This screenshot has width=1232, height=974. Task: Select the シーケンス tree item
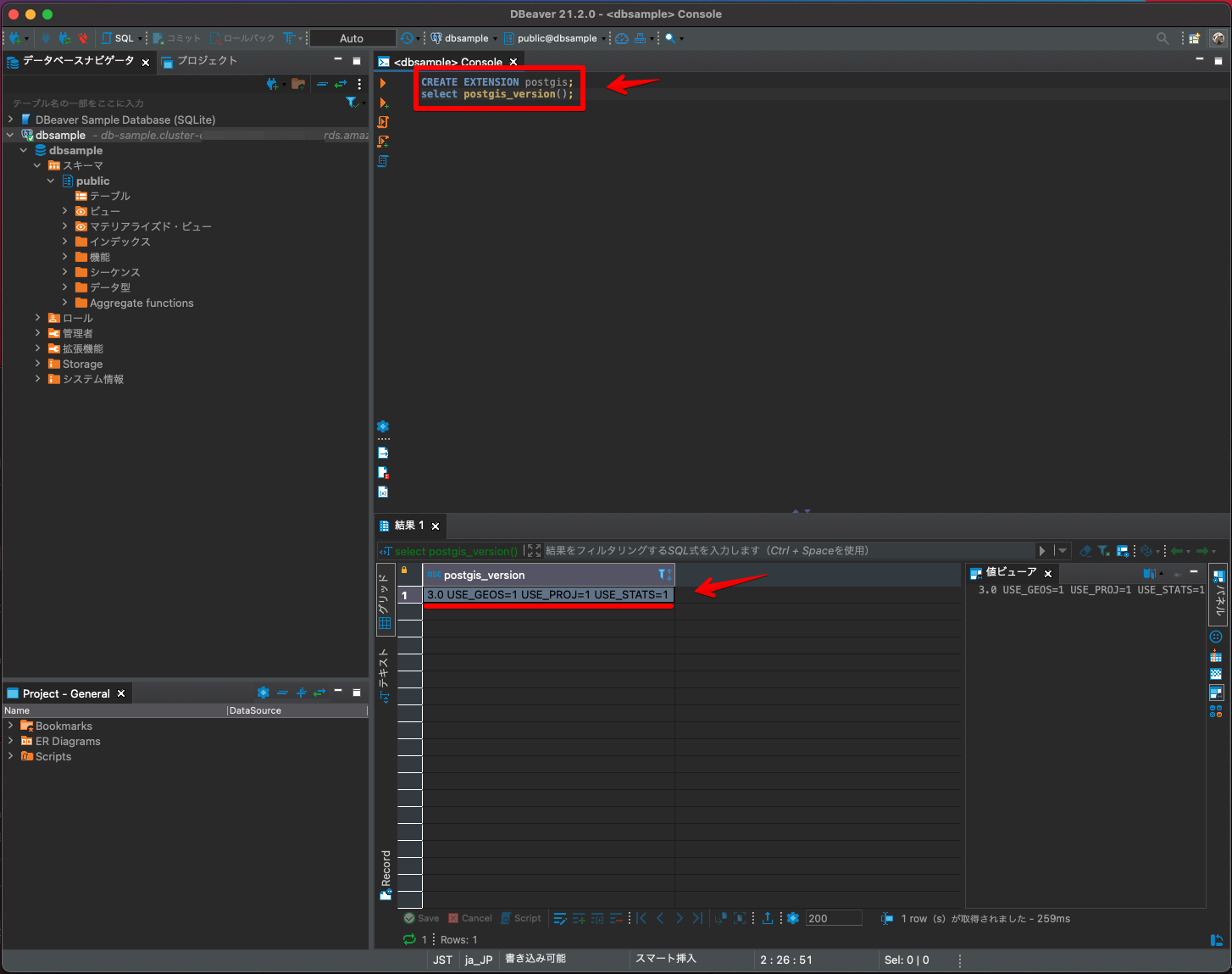108,272
